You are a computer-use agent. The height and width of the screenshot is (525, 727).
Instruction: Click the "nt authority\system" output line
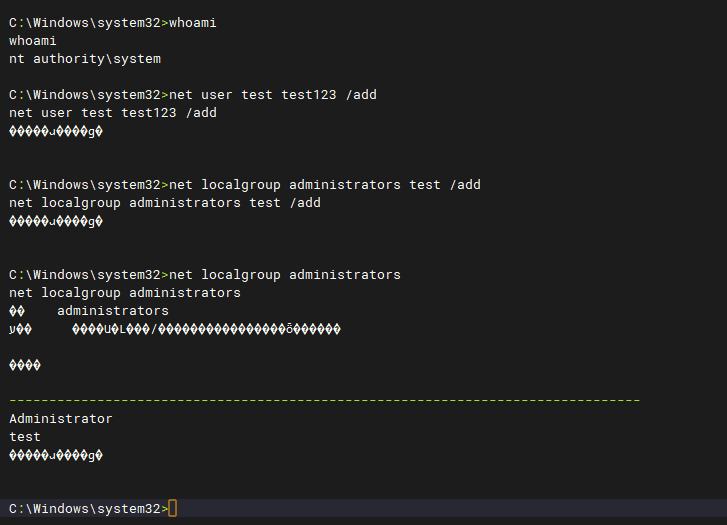click(x=85, y=59)
